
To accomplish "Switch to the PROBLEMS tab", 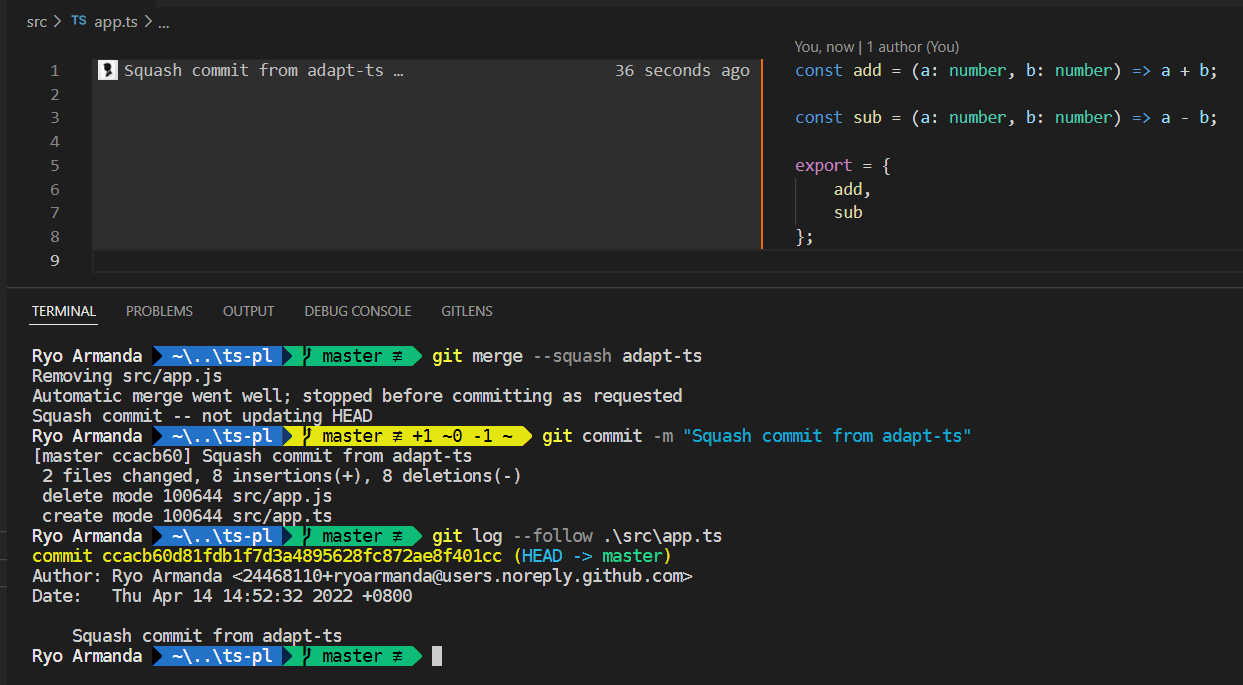I will click(x=159, y=311).
